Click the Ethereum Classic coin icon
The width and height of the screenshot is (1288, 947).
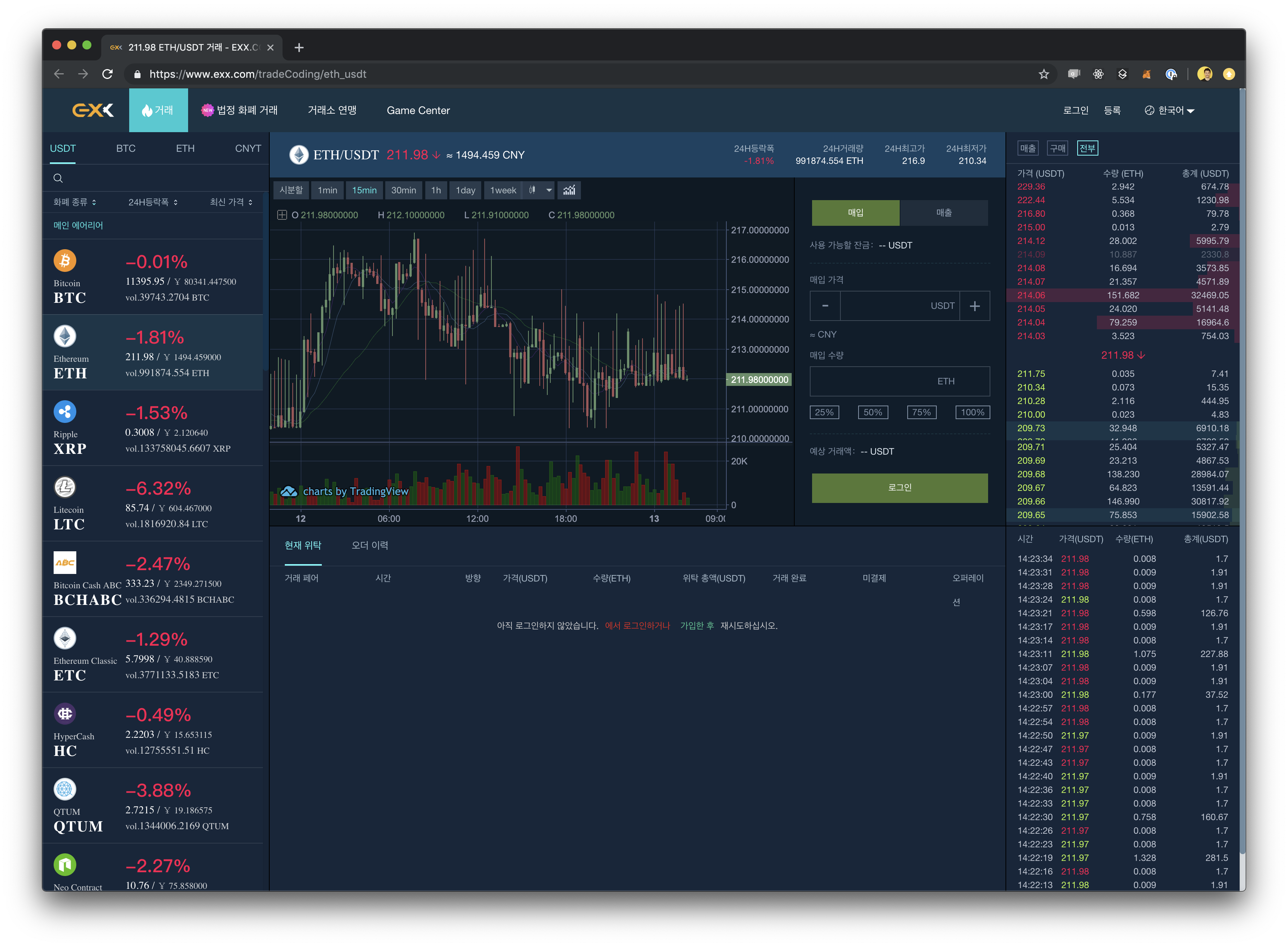click(x=65, y=638)
